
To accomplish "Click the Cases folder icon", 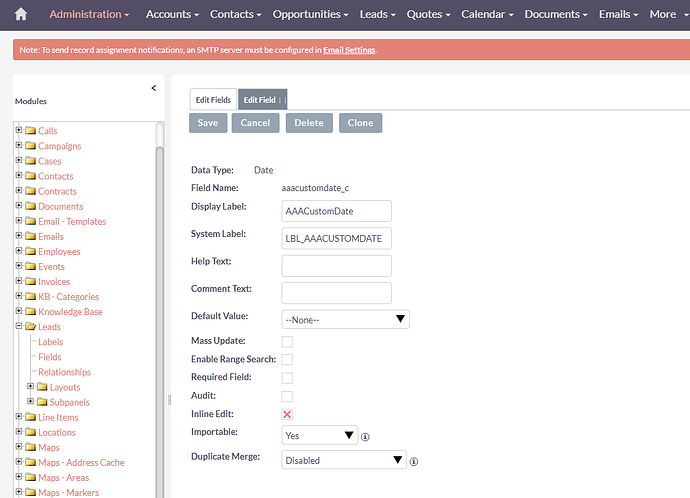I will (30, 161).
